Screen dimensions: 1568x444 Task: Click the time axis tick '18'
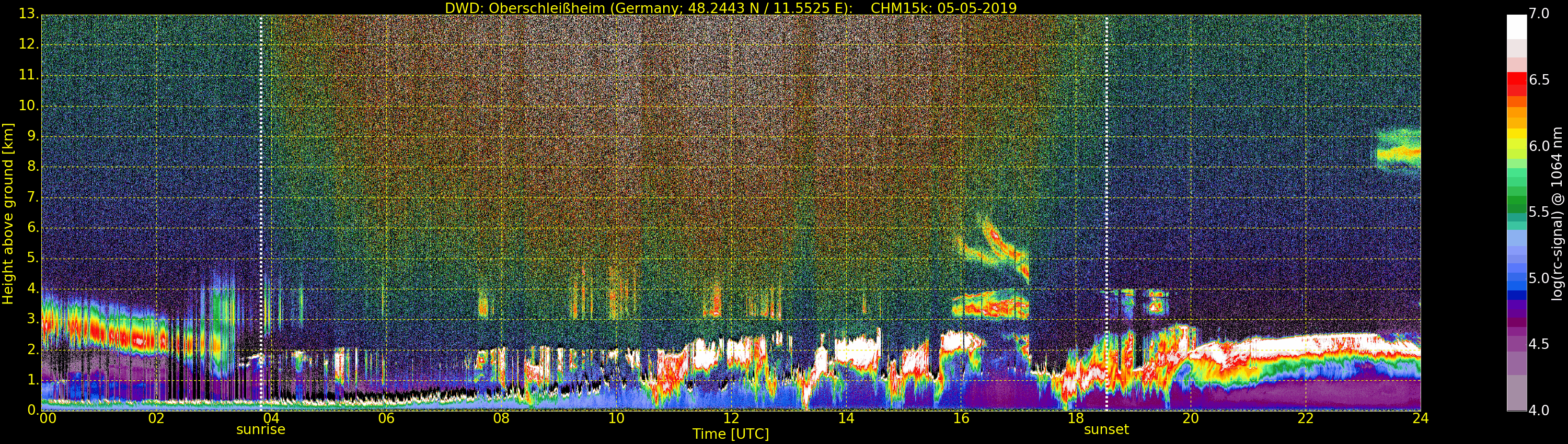point(1076,418)
